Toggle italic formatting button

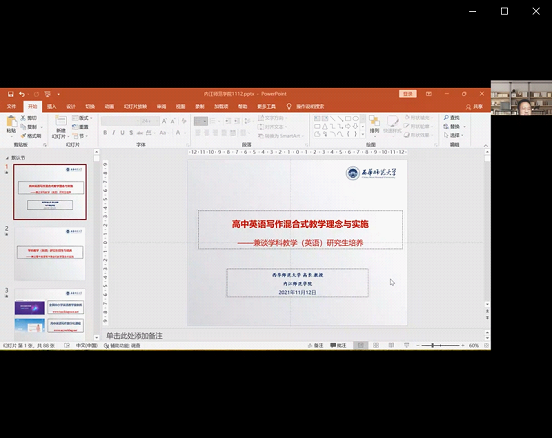click(113, 133)
